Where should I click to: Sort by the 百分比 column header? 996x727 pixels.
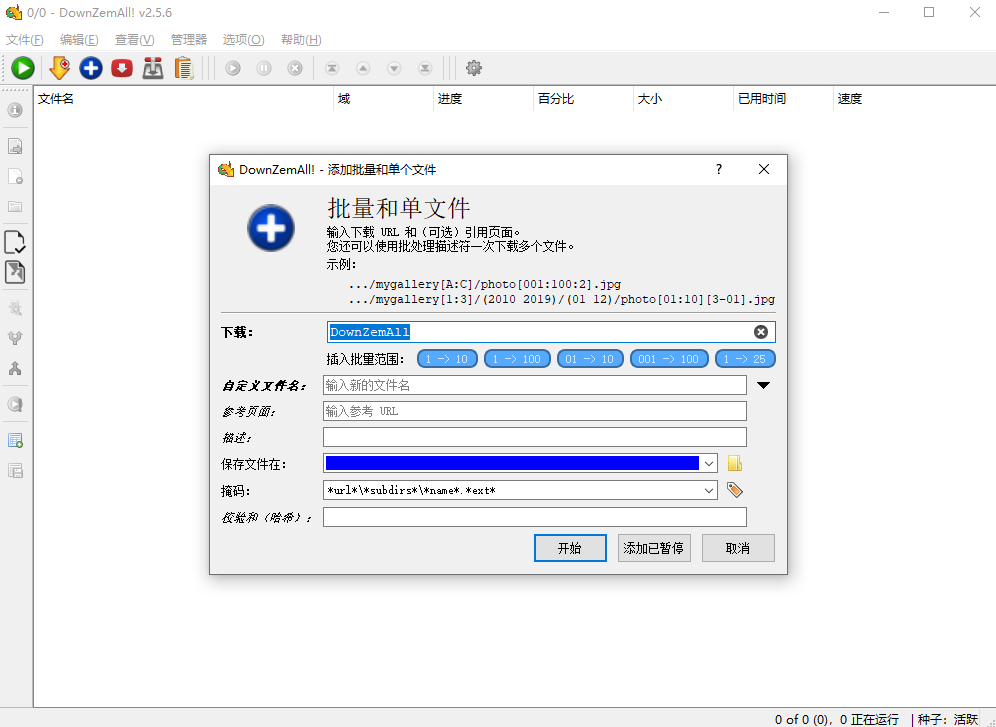pos(583,99)
